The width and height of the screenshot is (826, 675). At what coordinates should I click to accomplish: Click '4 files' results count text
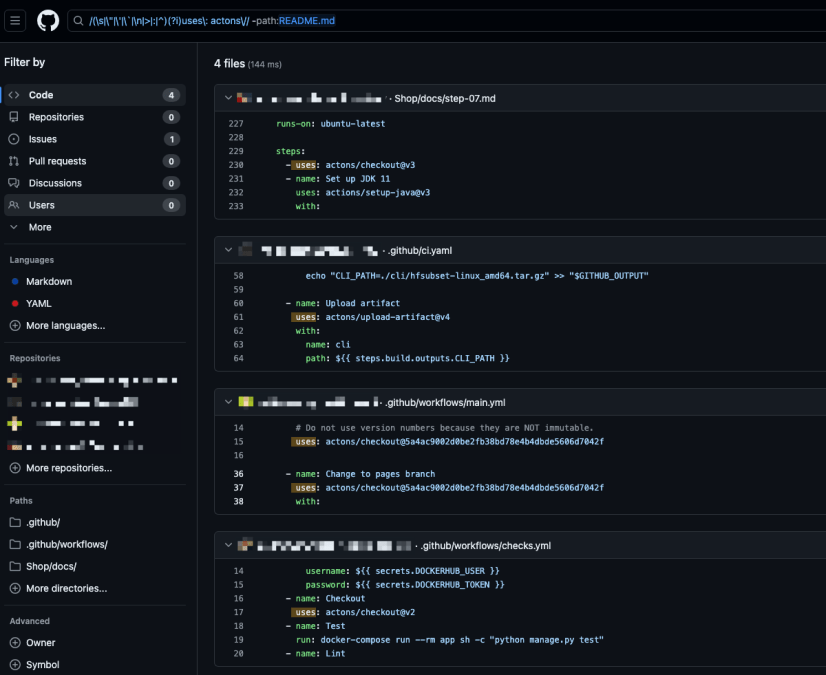pos(229,64)
